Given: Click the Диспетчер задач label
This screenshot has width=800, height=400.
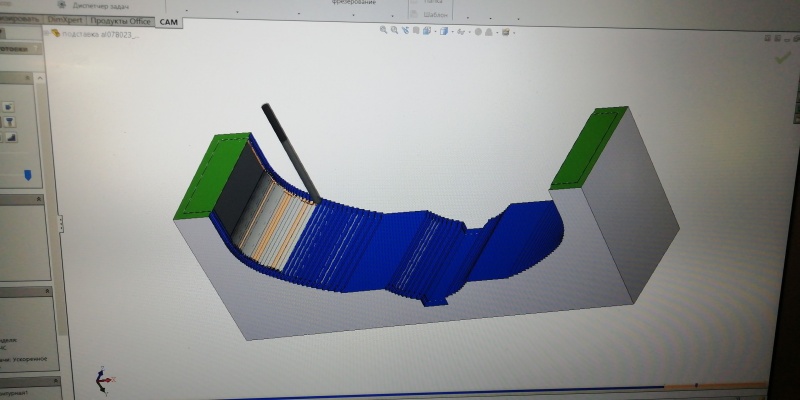Looking at the screenshot, I should [101, 6].
